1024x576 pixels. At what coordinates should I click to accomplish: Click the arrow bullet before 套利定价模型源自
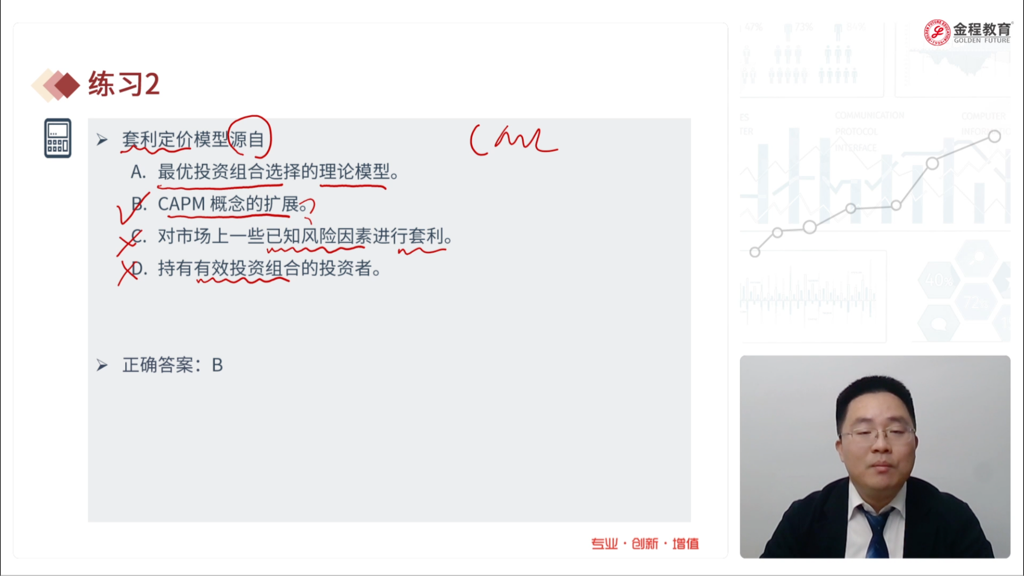coord(102,140)
